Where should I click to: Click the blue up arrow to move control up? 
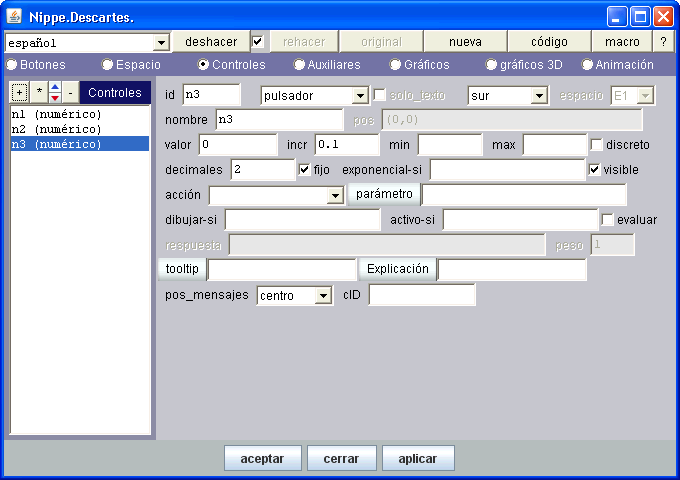tap(55, 88)
